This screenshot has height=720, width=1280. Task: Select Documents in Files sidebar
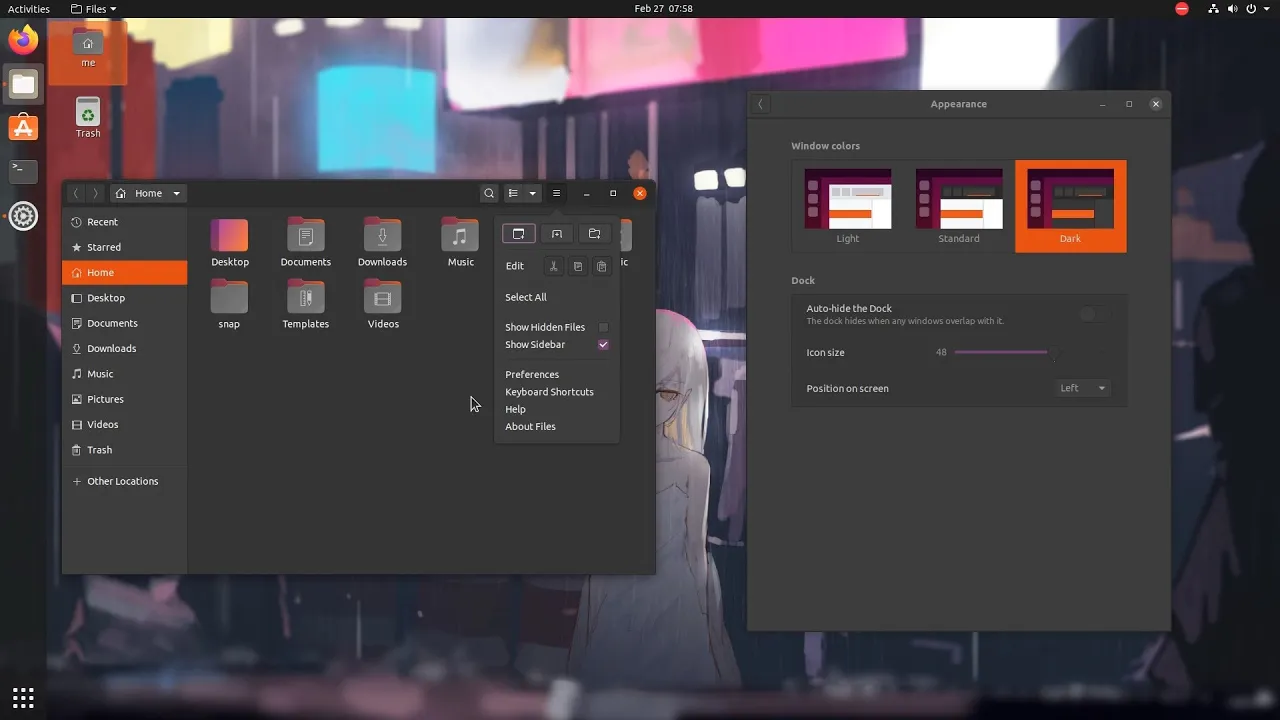[124, 323]
